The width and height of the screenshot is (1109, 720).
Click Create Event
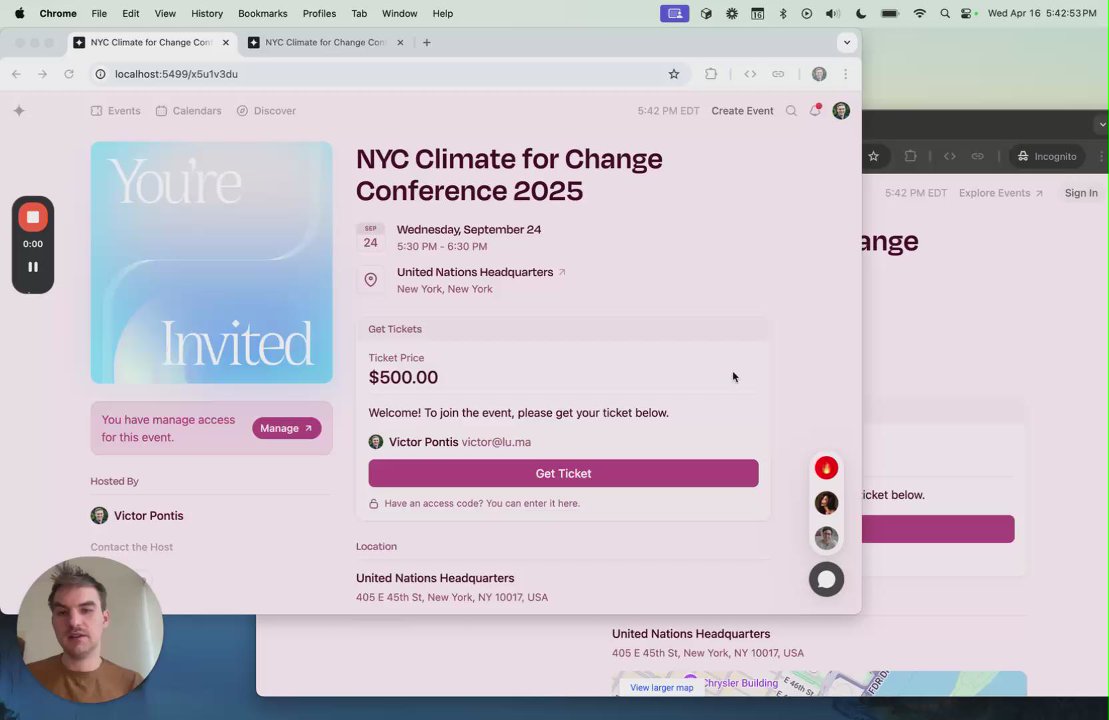click(x=742, y=110)
